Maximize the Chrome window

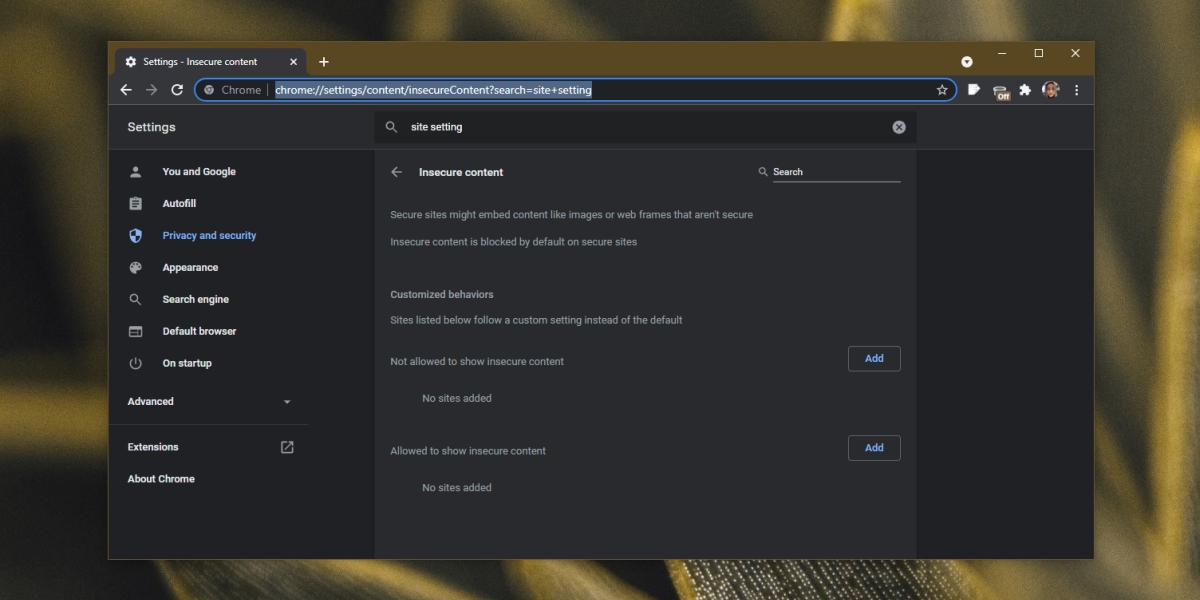coord(1039,53)
